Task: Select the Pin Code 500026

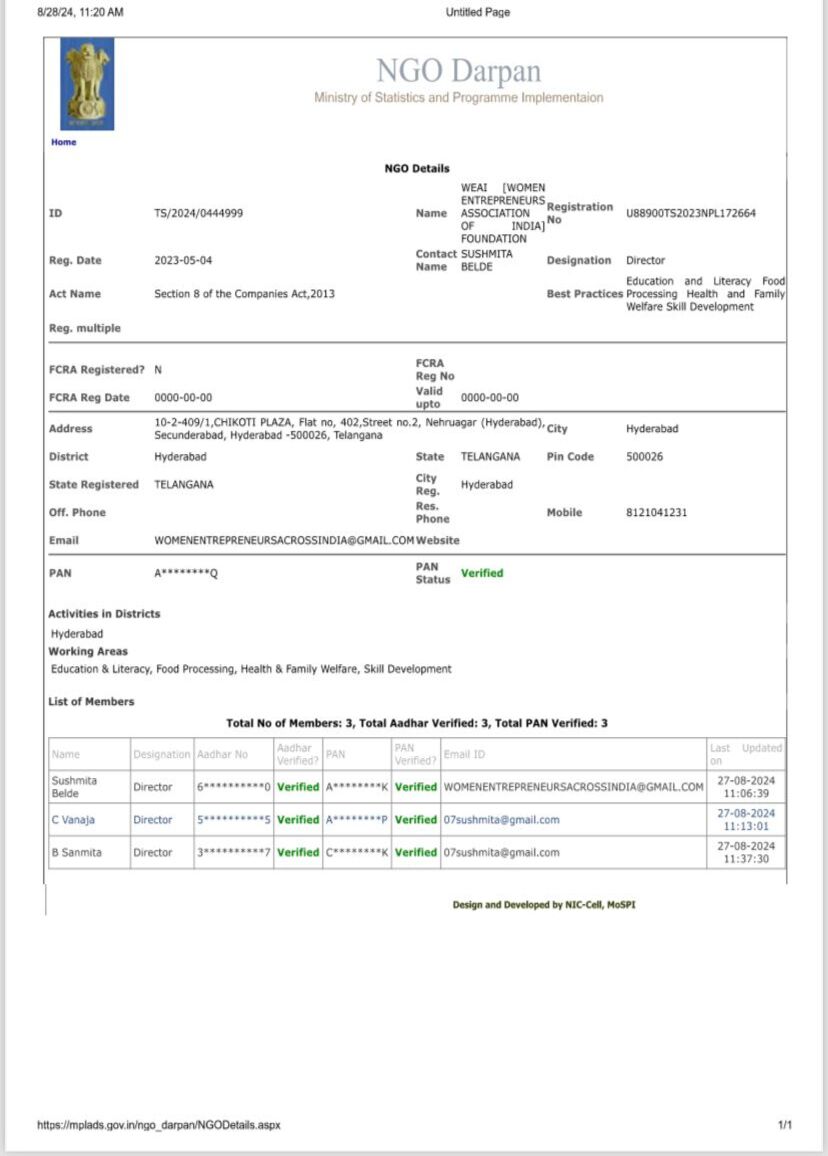Action: pyautogui.click(x=644, y=456)
